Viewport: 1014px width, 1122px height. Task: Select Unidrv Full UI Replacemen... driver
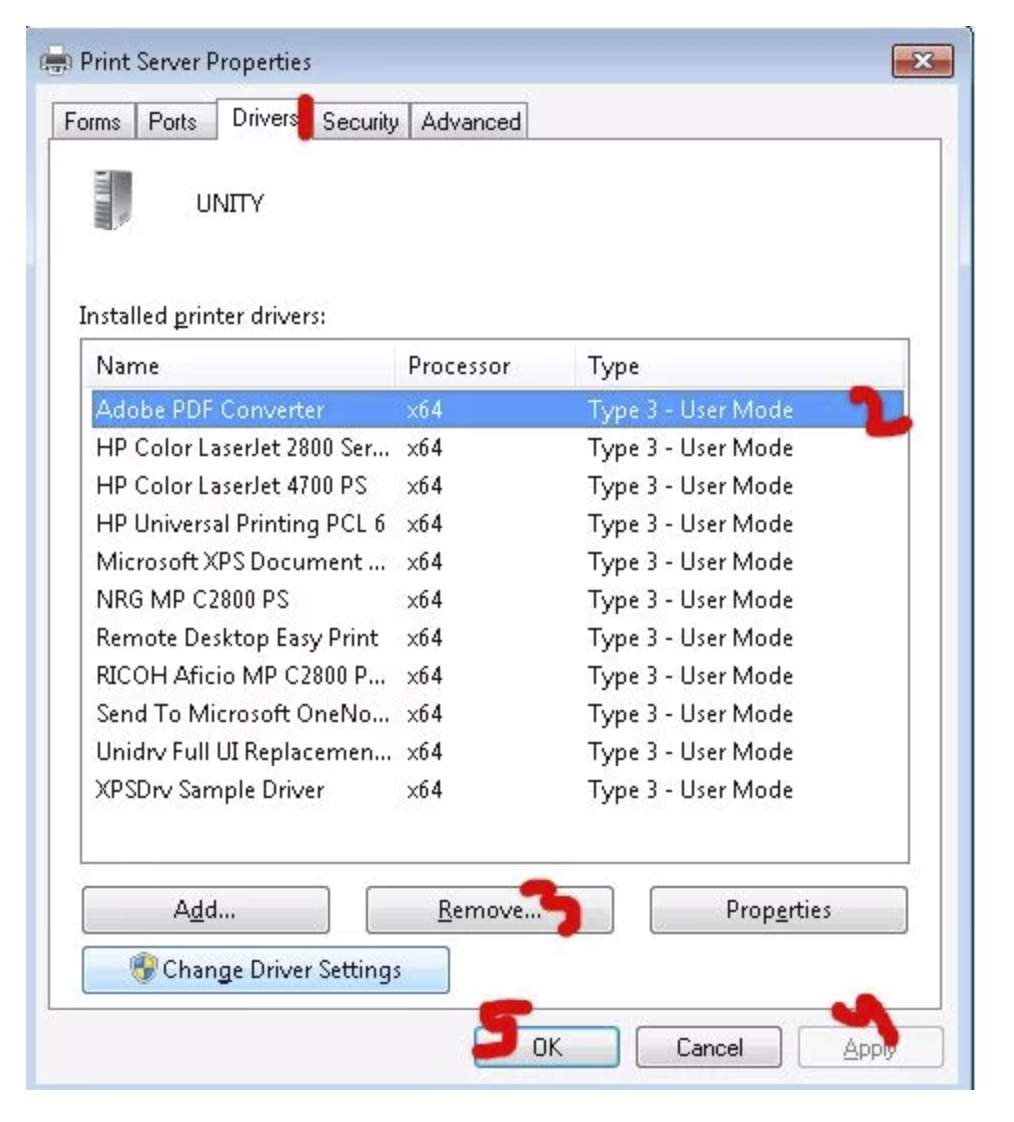(497, 751)
